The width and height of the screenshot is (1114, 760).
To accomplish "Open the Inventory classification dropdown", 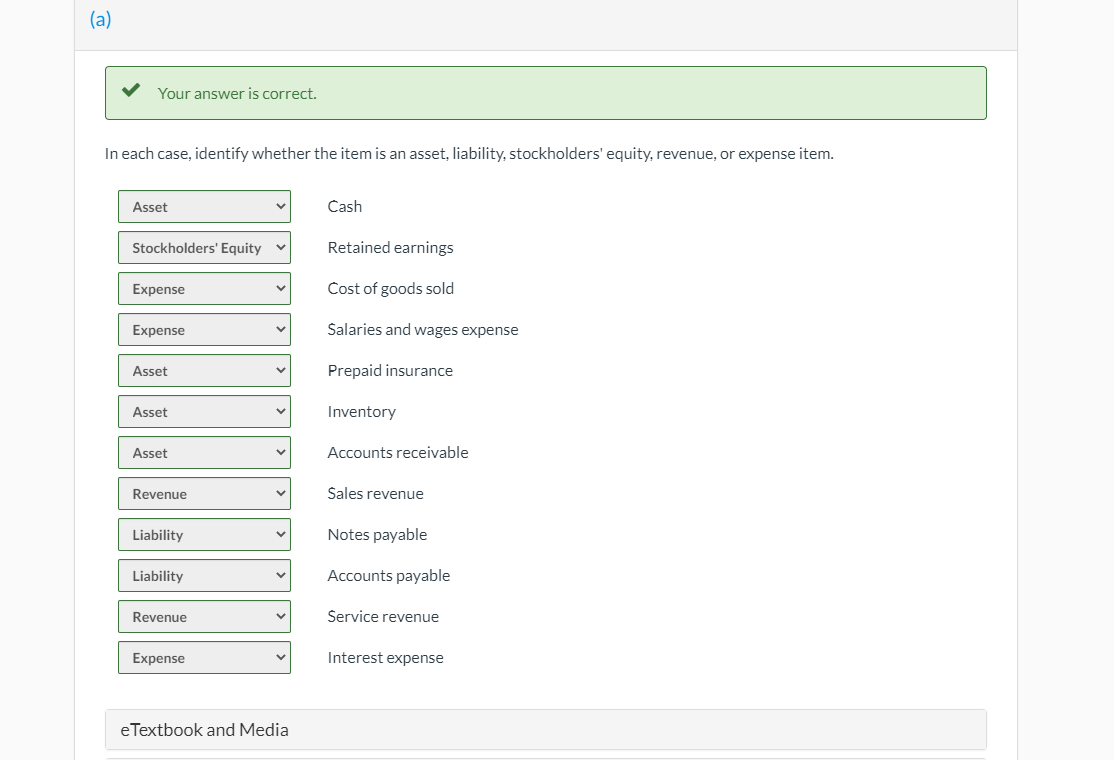I will [x=204, y=412].
